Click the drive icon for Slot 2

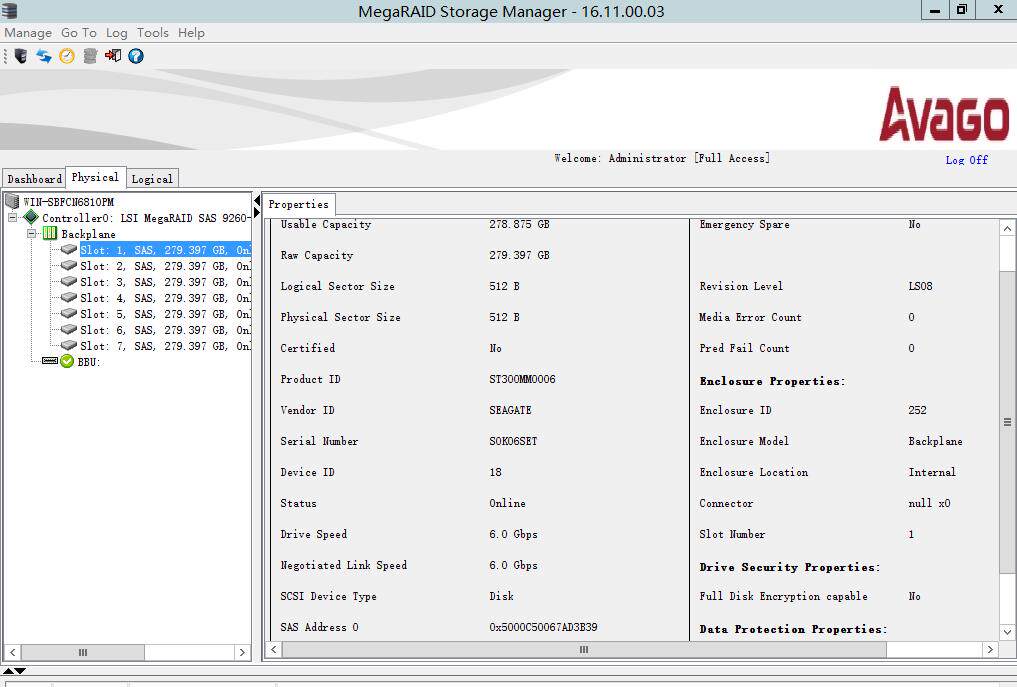pos(69,265)
